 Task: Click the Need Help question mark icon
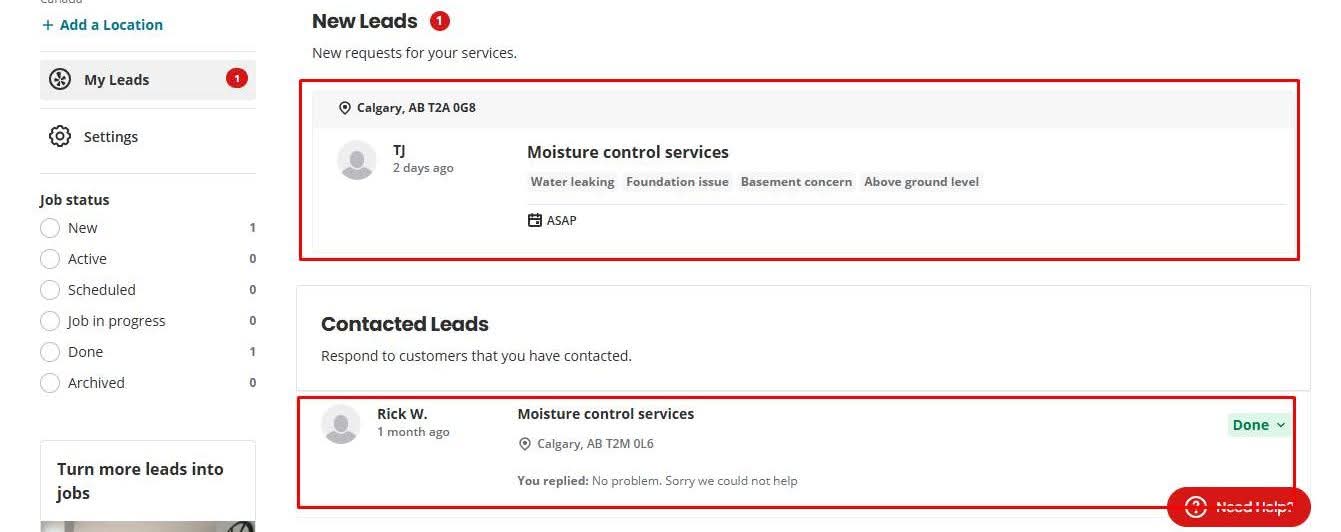pos(1196,506)
